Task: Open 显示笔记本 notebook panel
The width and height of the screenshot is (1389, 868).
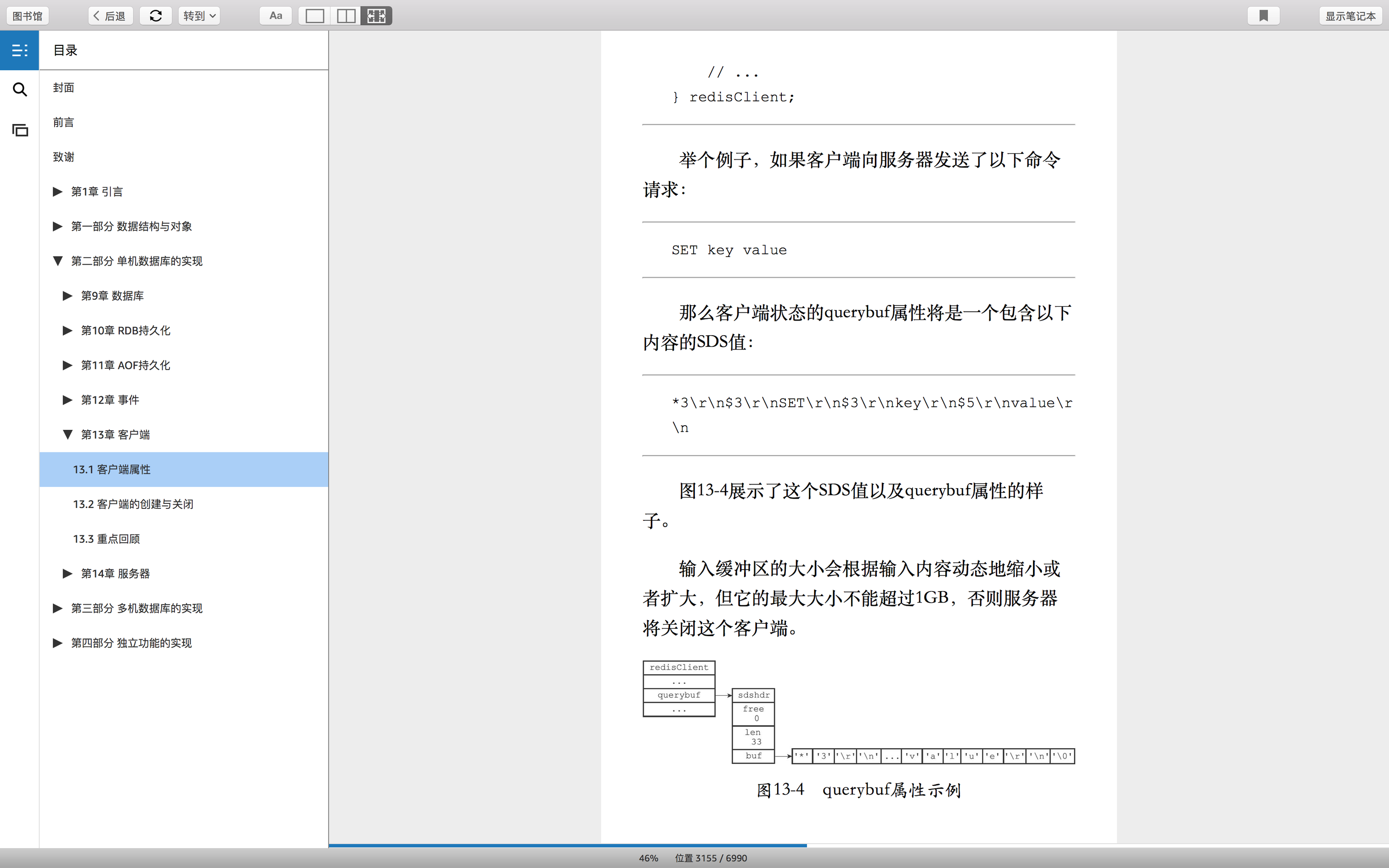Action: click(x=1350, y=16)
